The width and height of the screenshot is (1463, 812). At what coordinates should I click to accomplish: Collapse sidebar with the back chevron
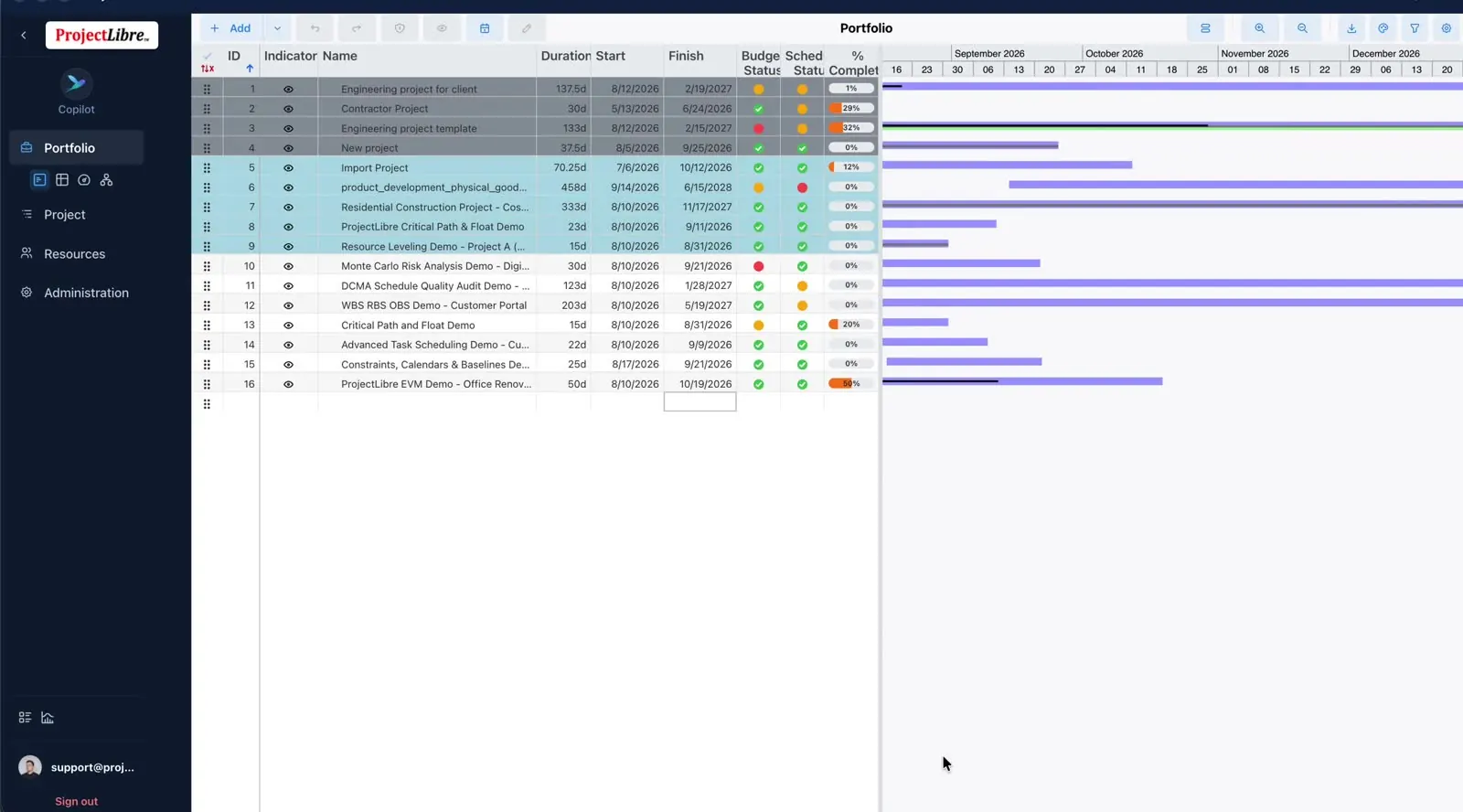pyautogui.click(x=24, y=36)
